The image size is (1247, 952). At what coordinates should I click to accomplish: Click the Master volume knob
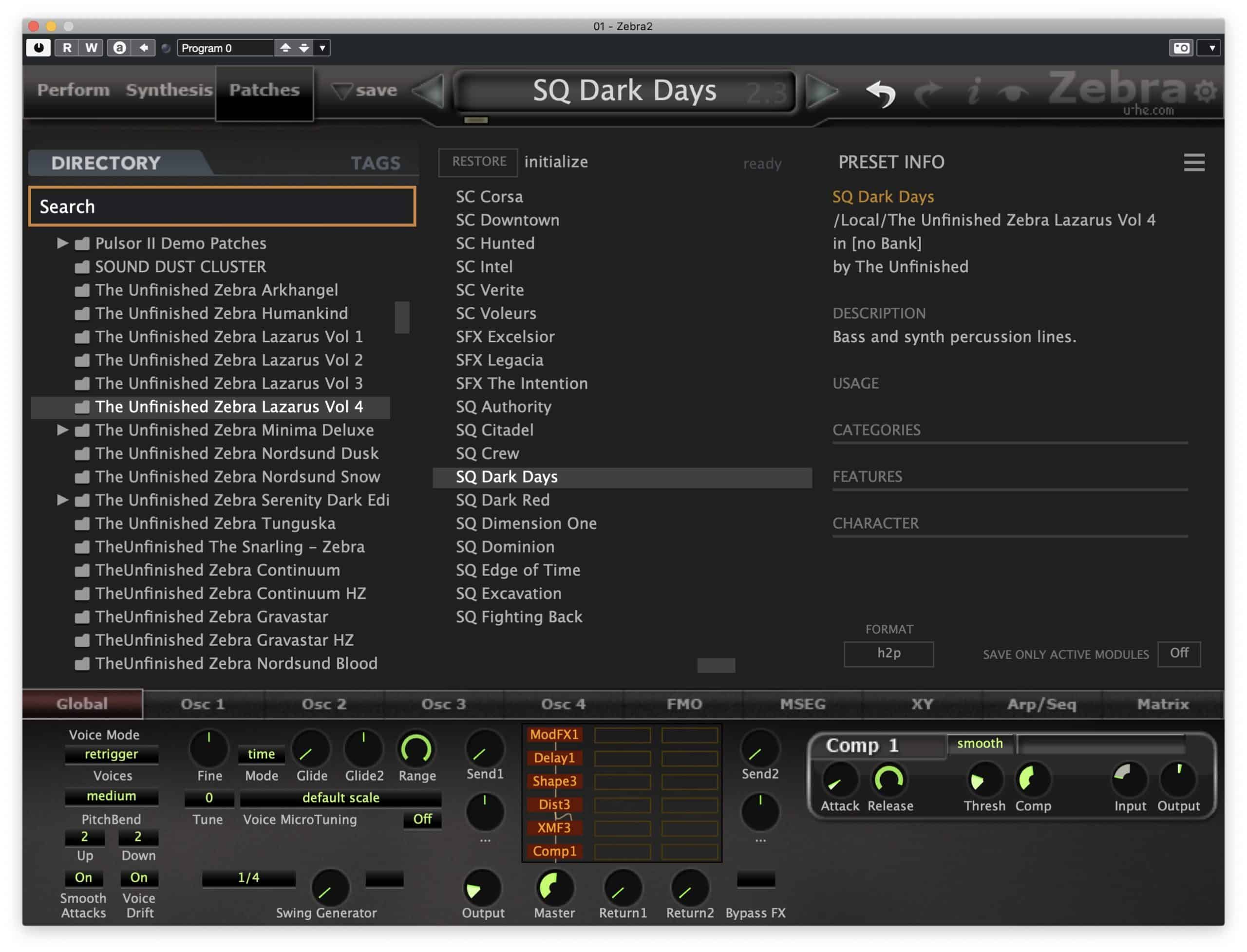pos(554,888)
